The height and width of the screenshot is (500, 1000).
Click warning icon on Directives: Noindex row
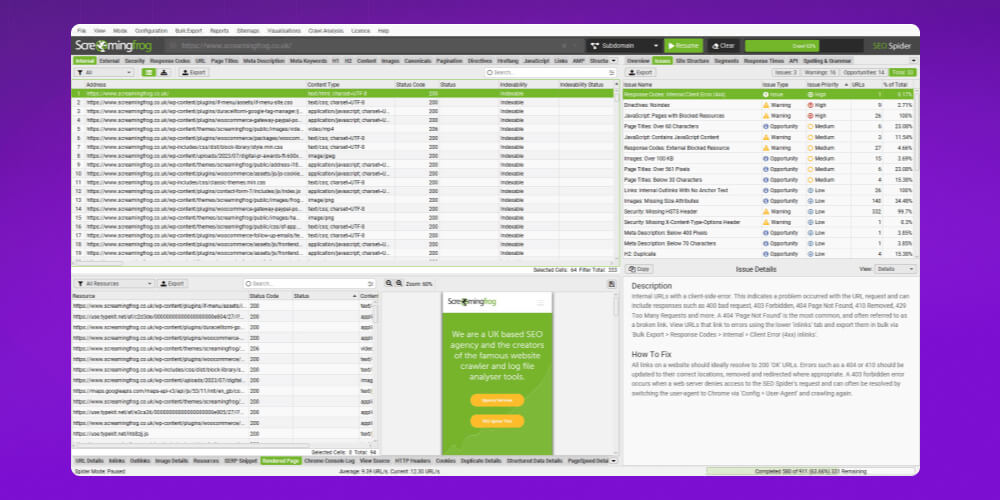pos(766,105)
